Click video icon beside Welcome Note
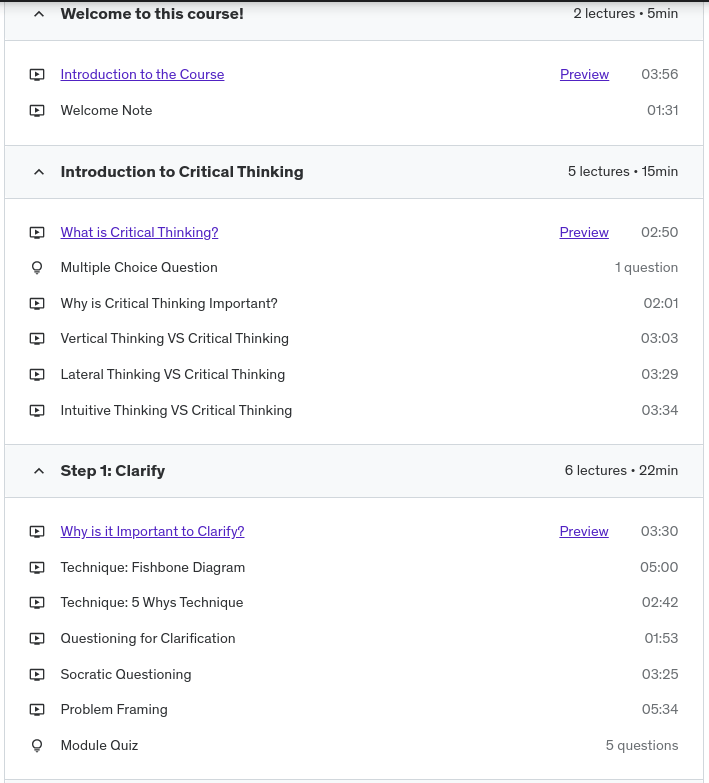The width and height of the screenshot is (709, 783). point(37,111)
